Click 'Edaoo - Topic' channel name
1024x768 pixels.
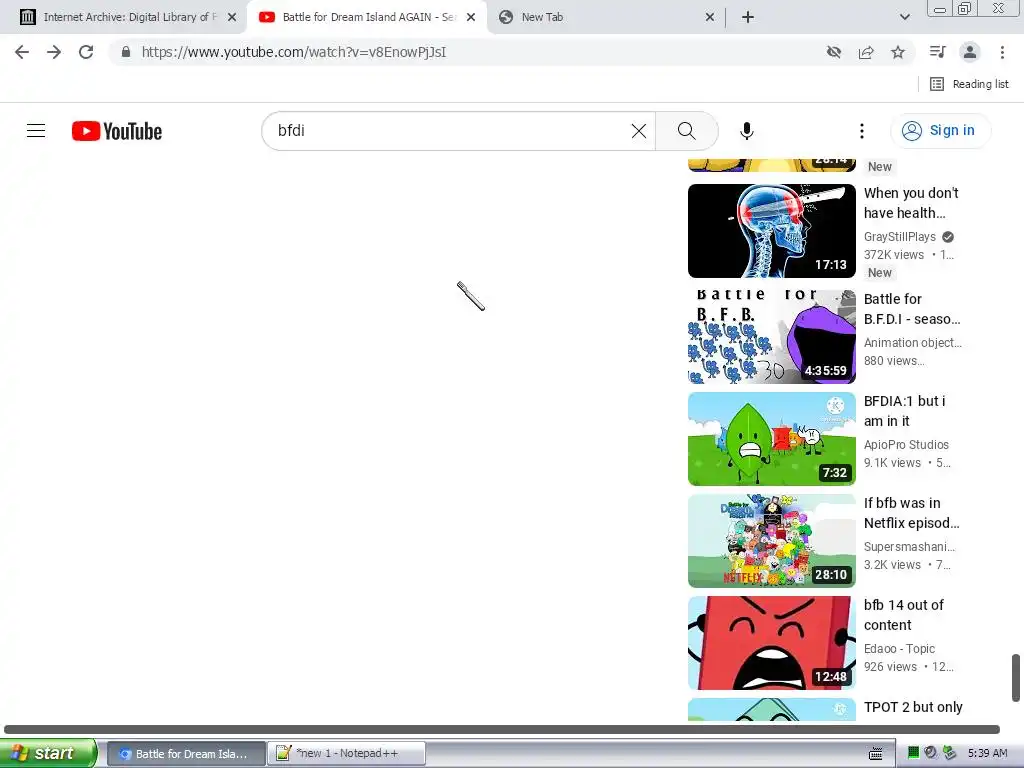point(899,648)
